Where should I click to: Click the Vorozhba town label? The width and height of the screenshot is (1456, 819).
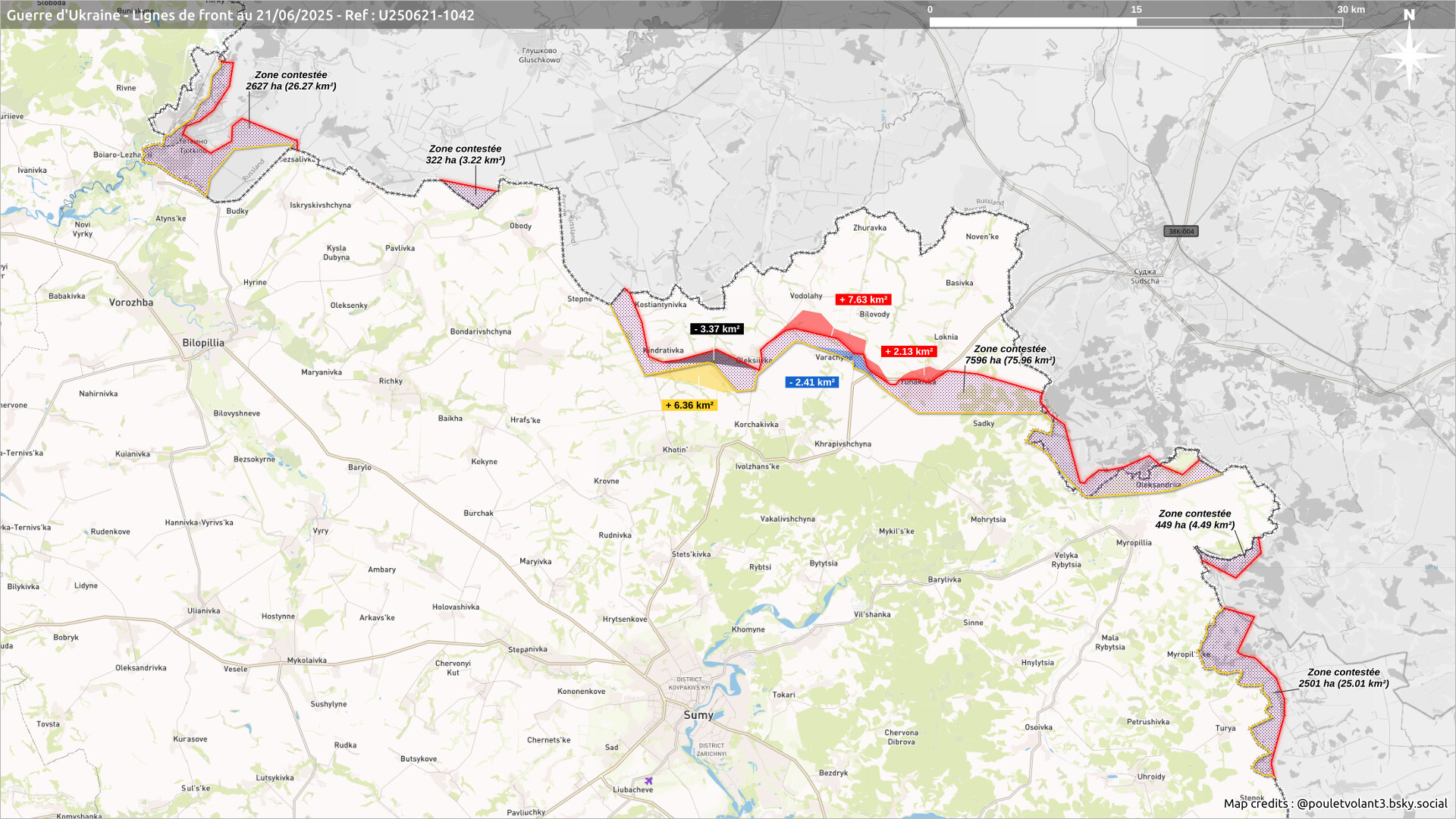pos(131,303)
